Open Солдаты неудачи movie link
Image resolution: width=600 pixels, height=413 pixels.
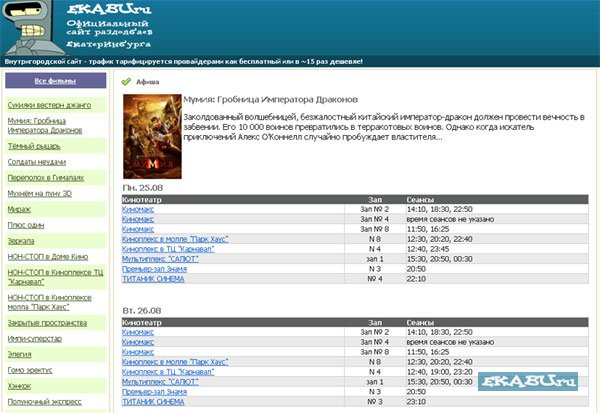37,162
